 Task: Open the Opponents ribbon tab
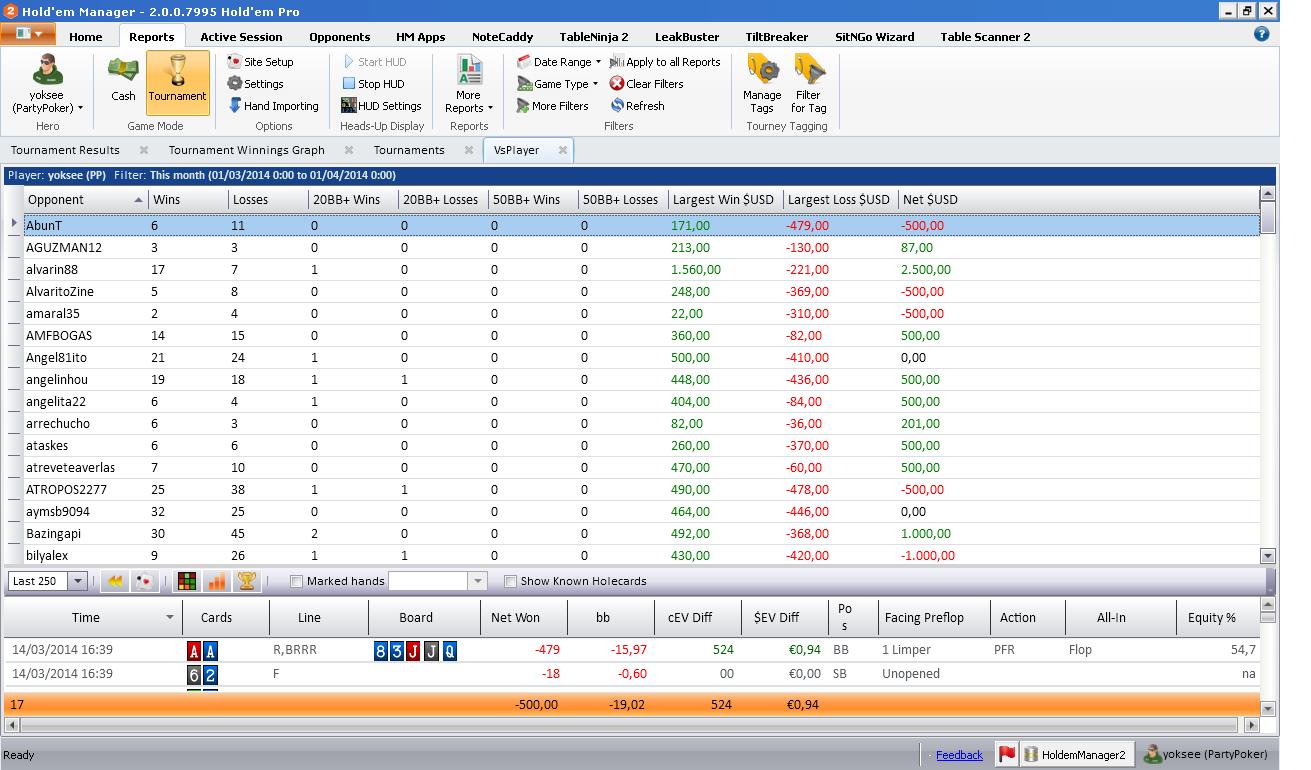pos(340,37)
